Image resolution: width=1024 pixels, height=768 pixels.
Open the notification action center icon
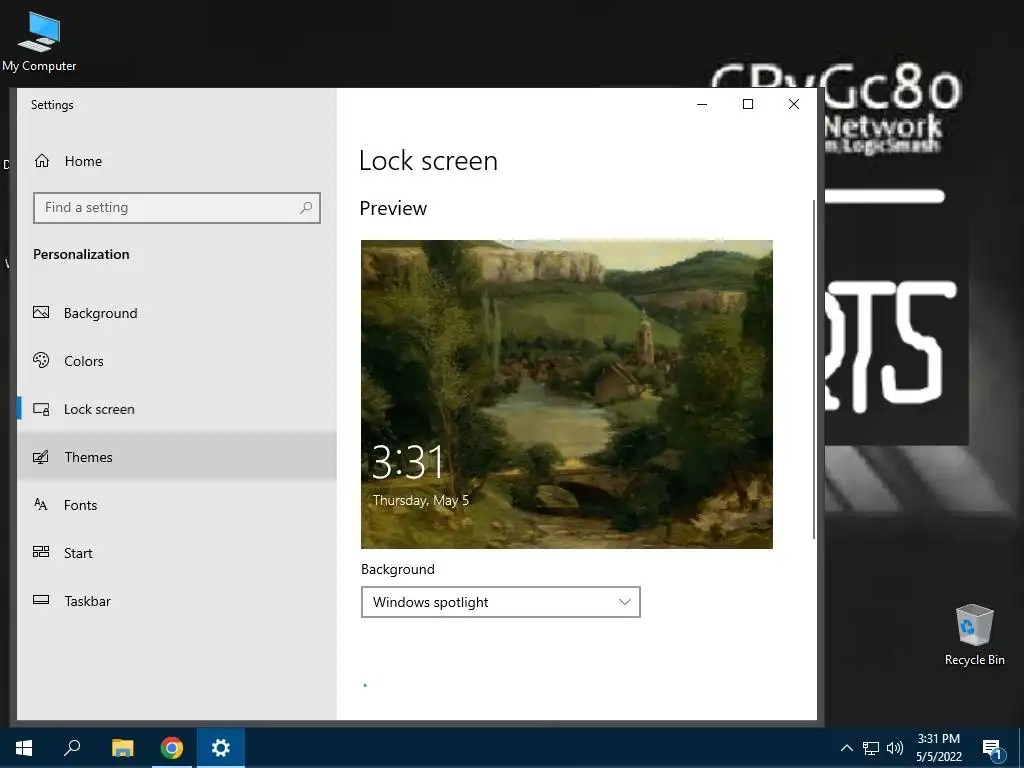[992, 749]
